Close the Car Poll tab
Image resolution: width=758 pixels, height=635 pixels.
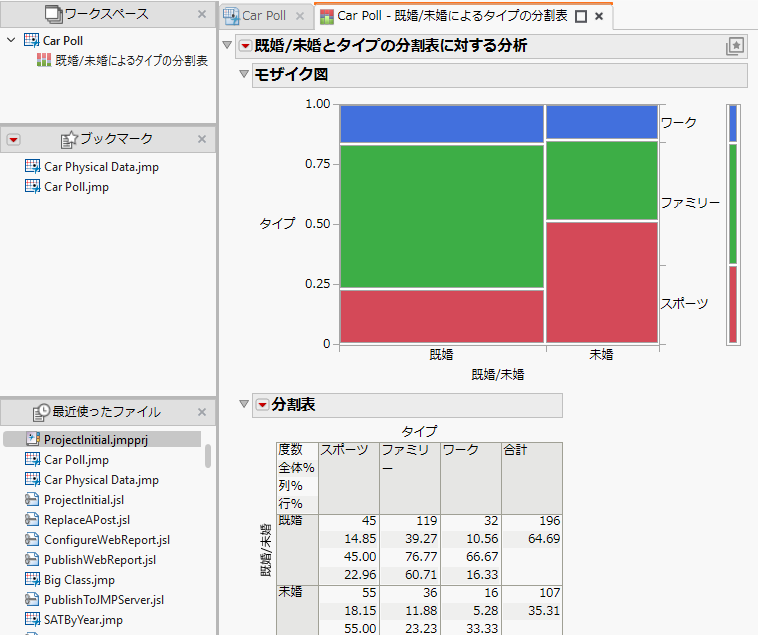pos(300,16)
